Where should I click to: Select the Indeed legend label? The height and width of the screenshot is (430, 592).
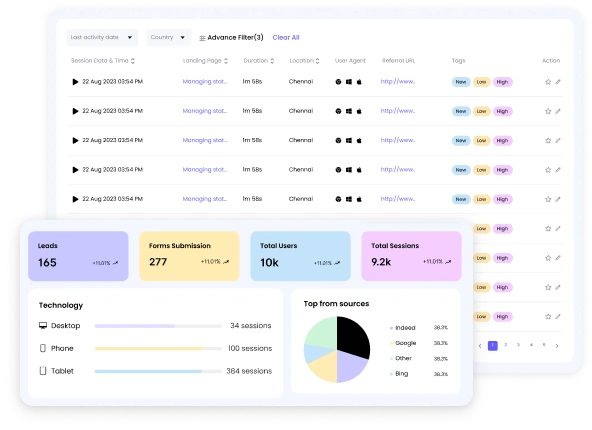coord(405,328)
